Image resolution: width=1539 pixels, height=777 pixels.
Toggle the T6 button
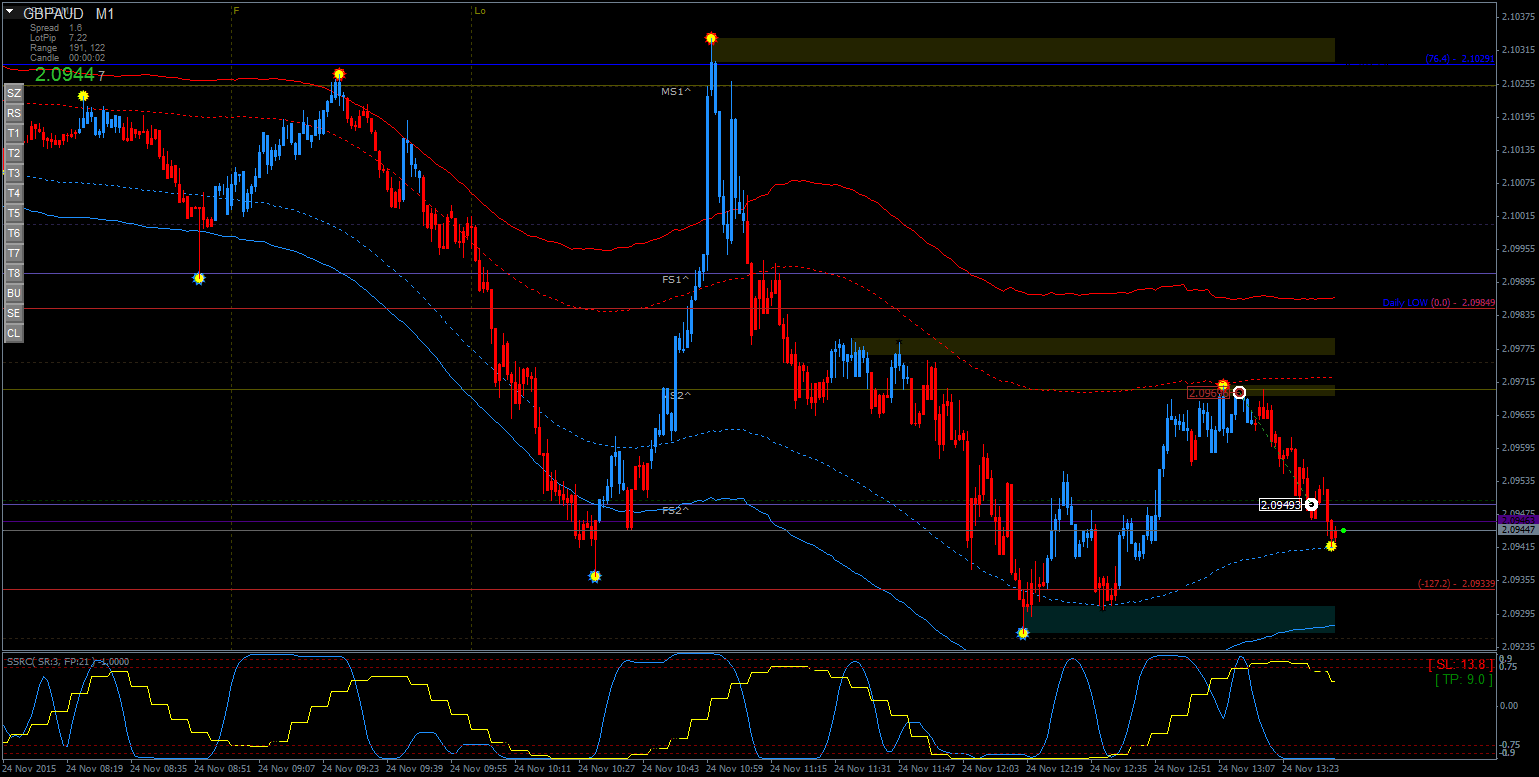14,233
